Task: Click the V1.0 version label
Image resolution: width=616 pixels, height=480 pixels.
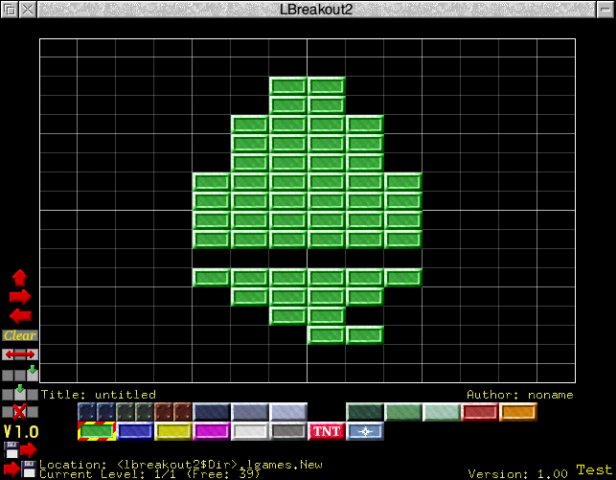Action: pyautogui.click(x=21, y=432)
